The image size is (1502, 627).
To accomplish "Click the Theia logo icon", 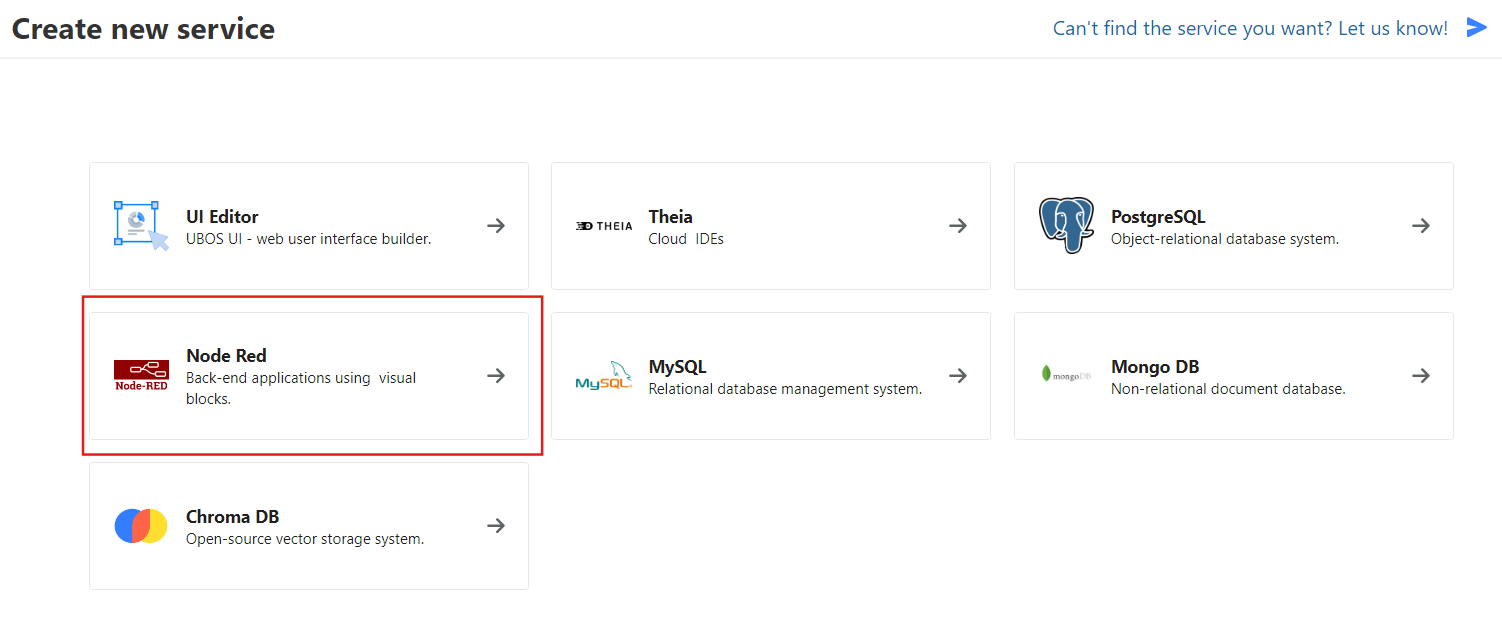I will point(604,226).
